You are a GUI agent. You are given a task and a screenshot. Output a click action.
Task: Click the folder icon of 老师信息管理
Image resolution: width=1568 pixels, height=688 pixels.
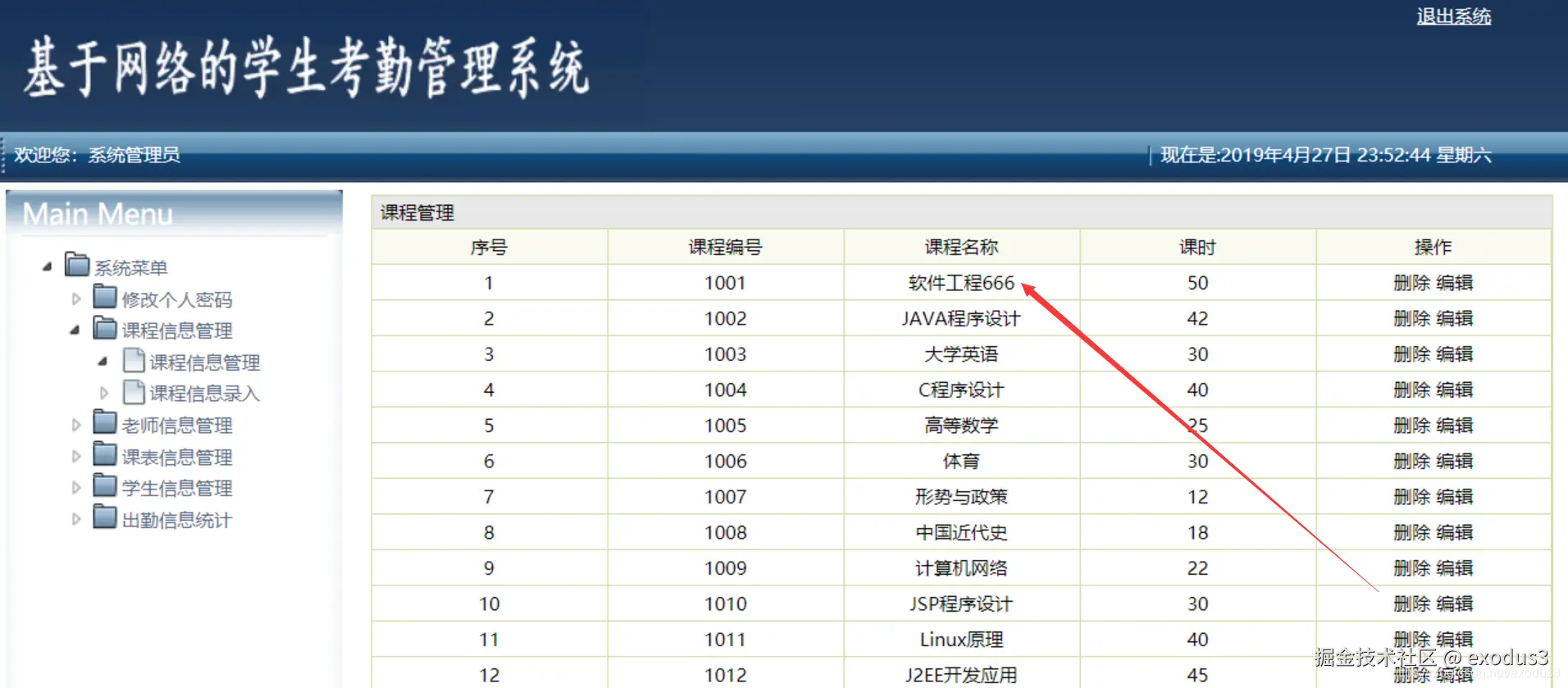click(105, 422)
